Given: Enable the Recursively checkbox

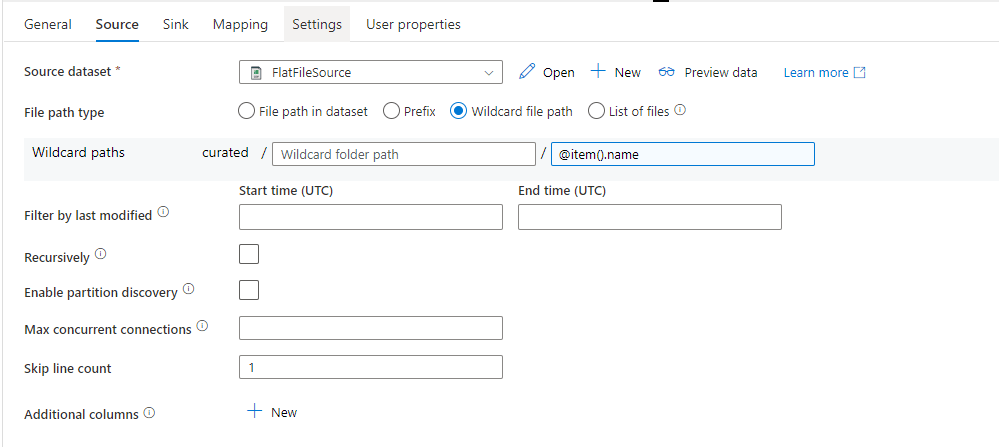Looking at the screenshot, I should click(x=249, y=254).
